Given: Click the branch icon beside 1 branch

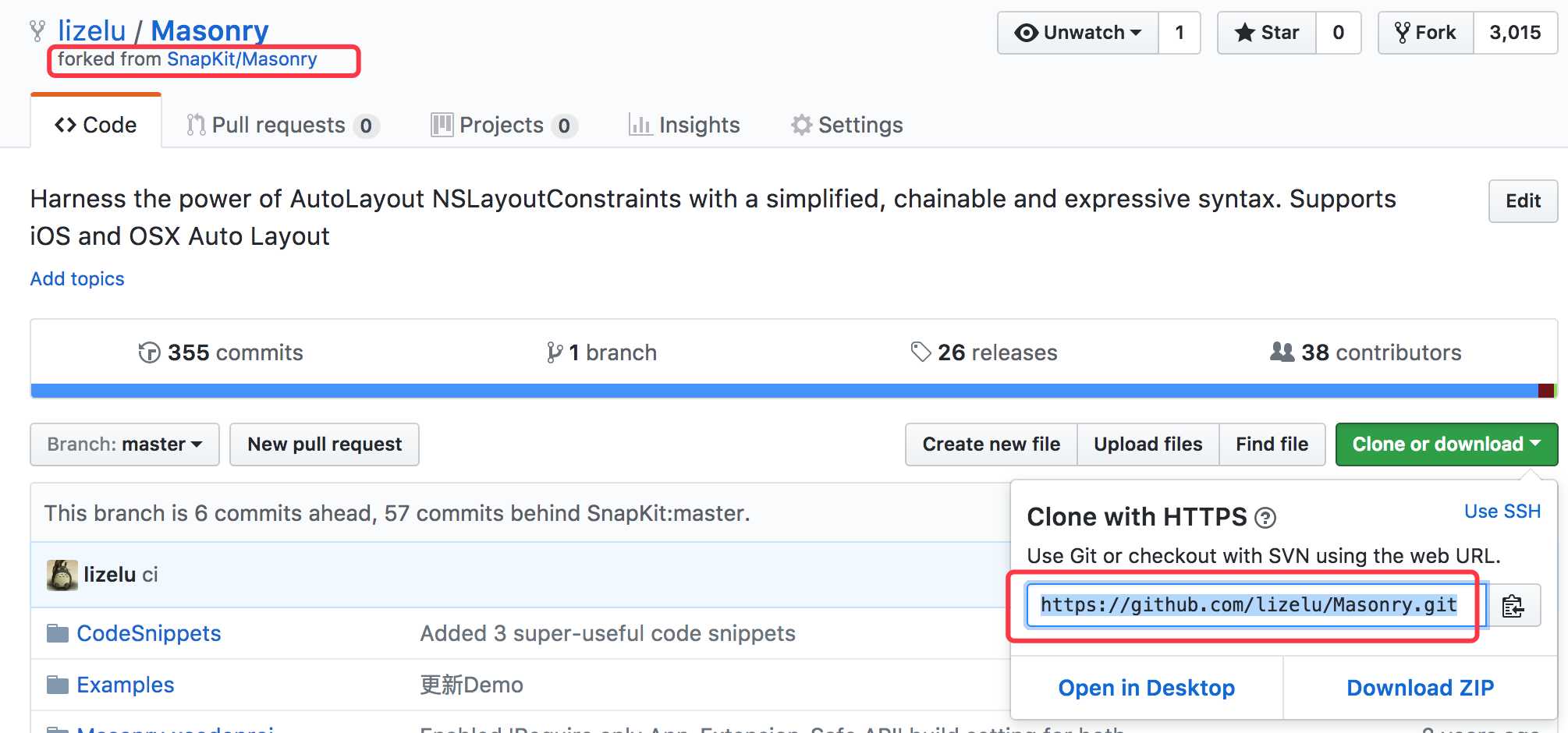Looking at the screenshot, I should [x=554, y=353].
